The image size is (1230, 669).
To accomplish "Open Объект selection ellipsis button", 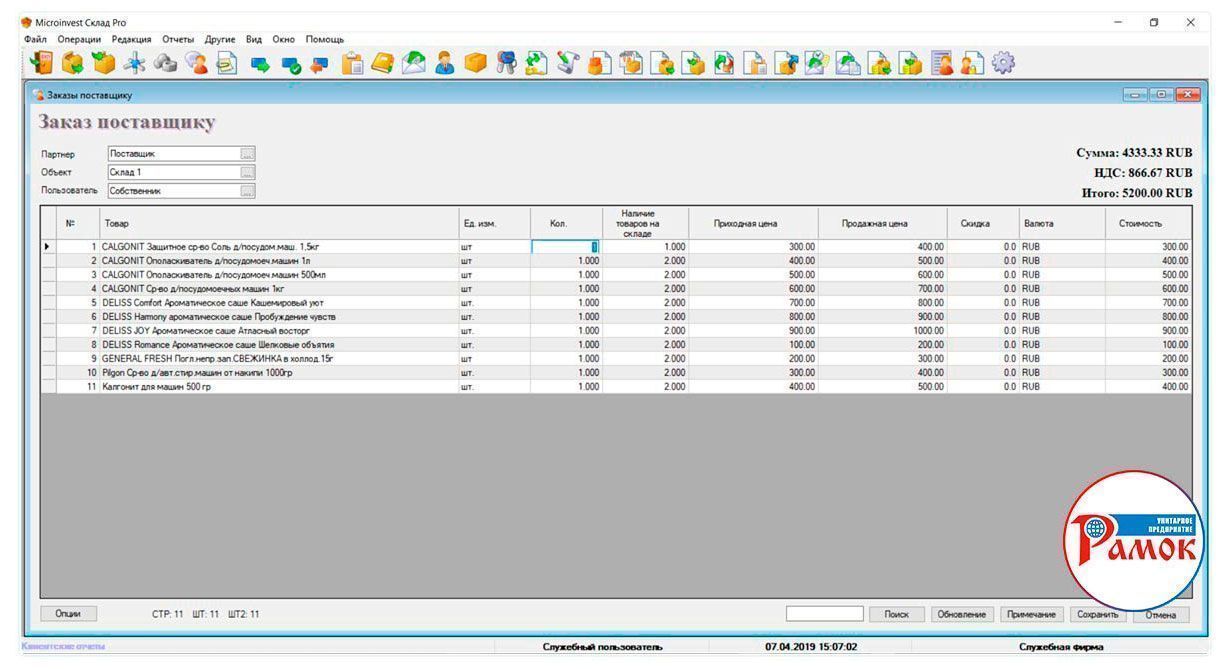I will coord(247,172).
